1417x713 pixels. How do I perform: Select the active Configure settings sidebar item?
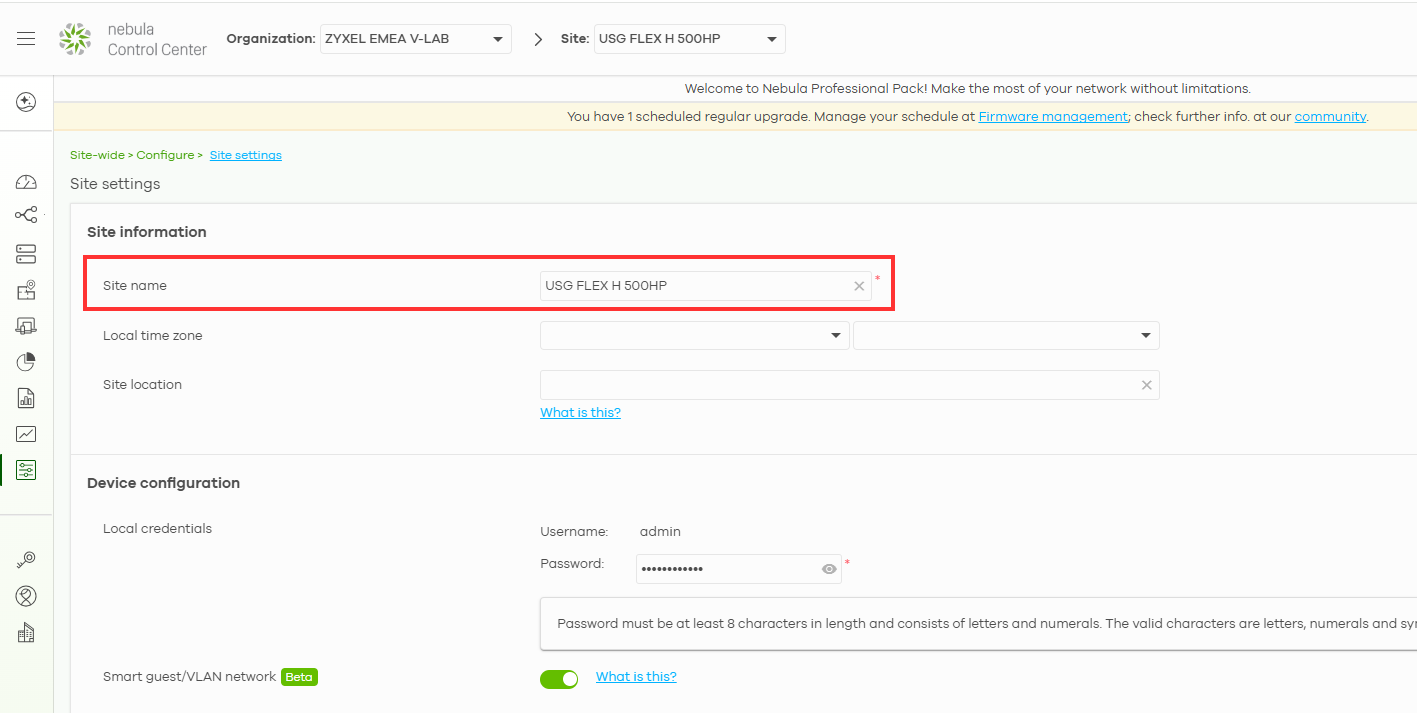tap(26, 470)
